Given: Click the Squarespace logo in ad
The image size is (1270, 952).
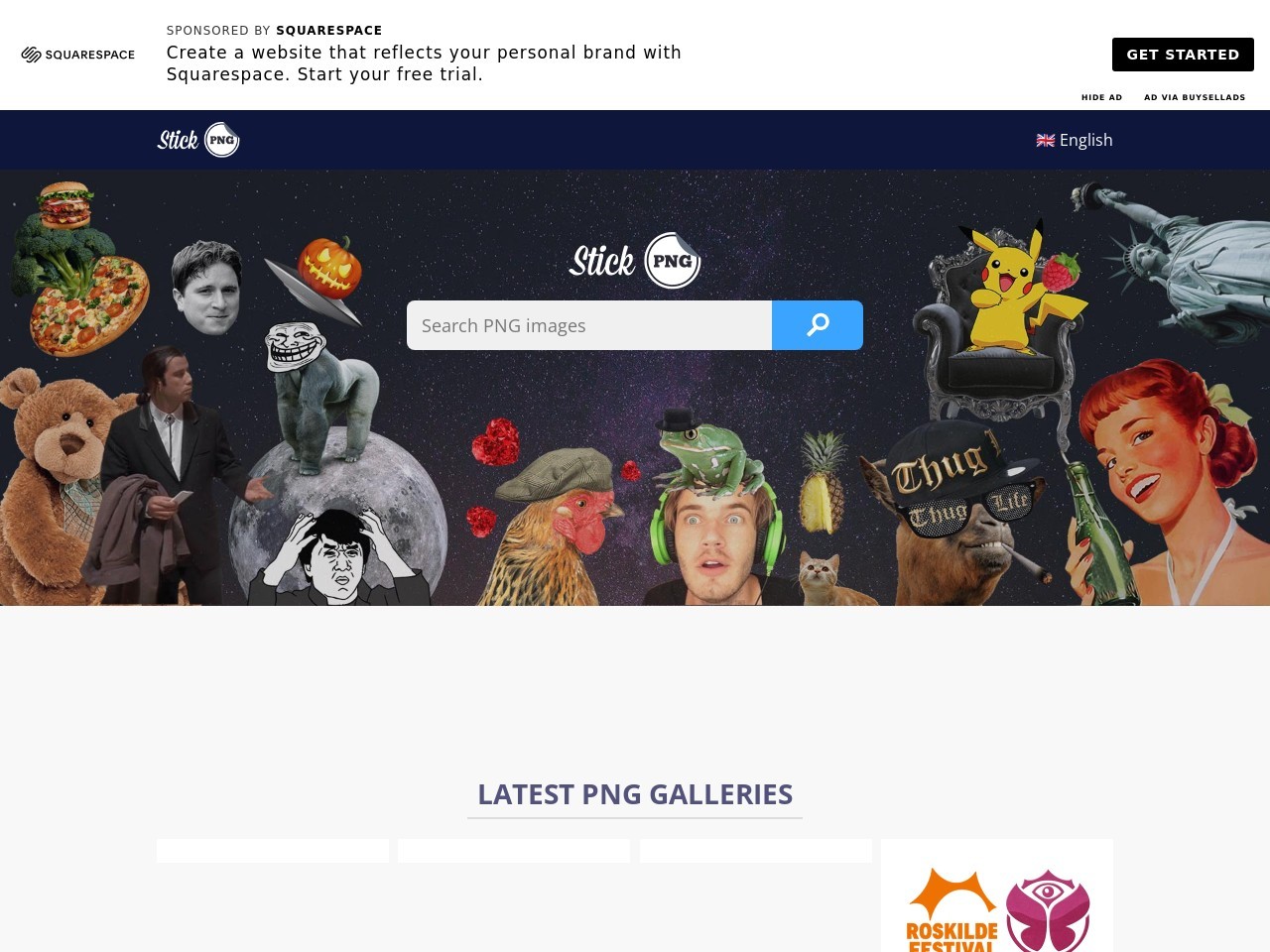Looking at the screenshot, I should click(78, 55).
